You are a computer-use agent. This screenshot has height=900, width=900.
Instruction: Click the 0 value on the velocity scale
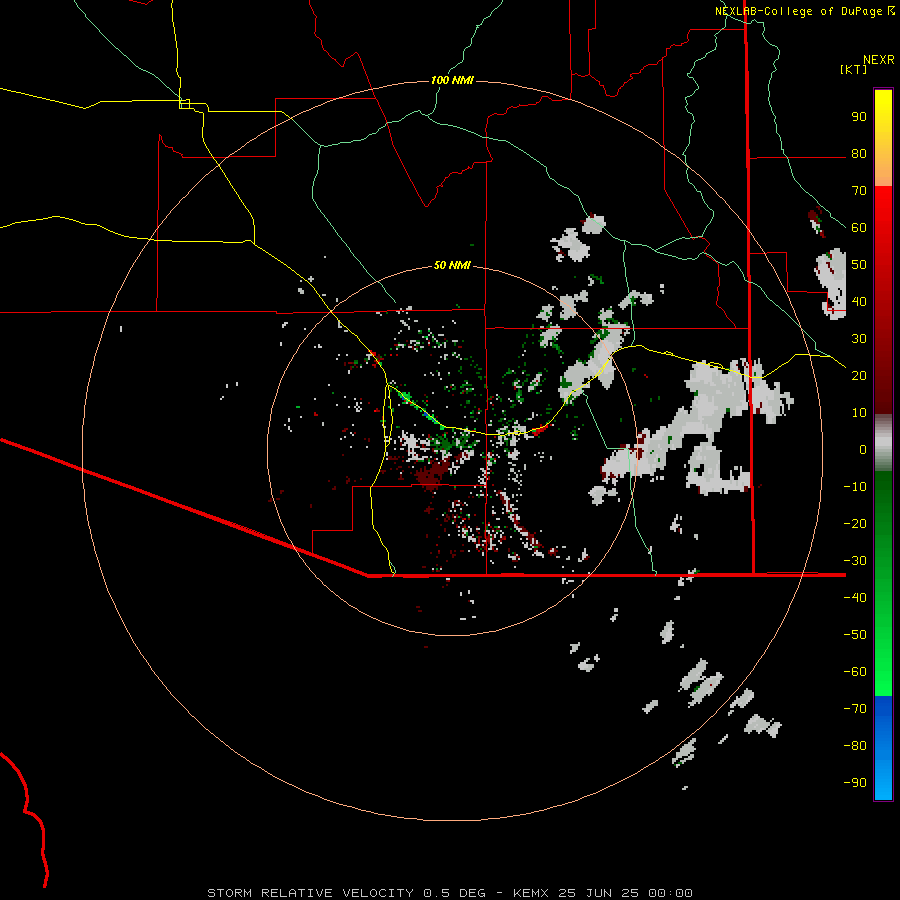pyautogui.click(x=863, y=449)
